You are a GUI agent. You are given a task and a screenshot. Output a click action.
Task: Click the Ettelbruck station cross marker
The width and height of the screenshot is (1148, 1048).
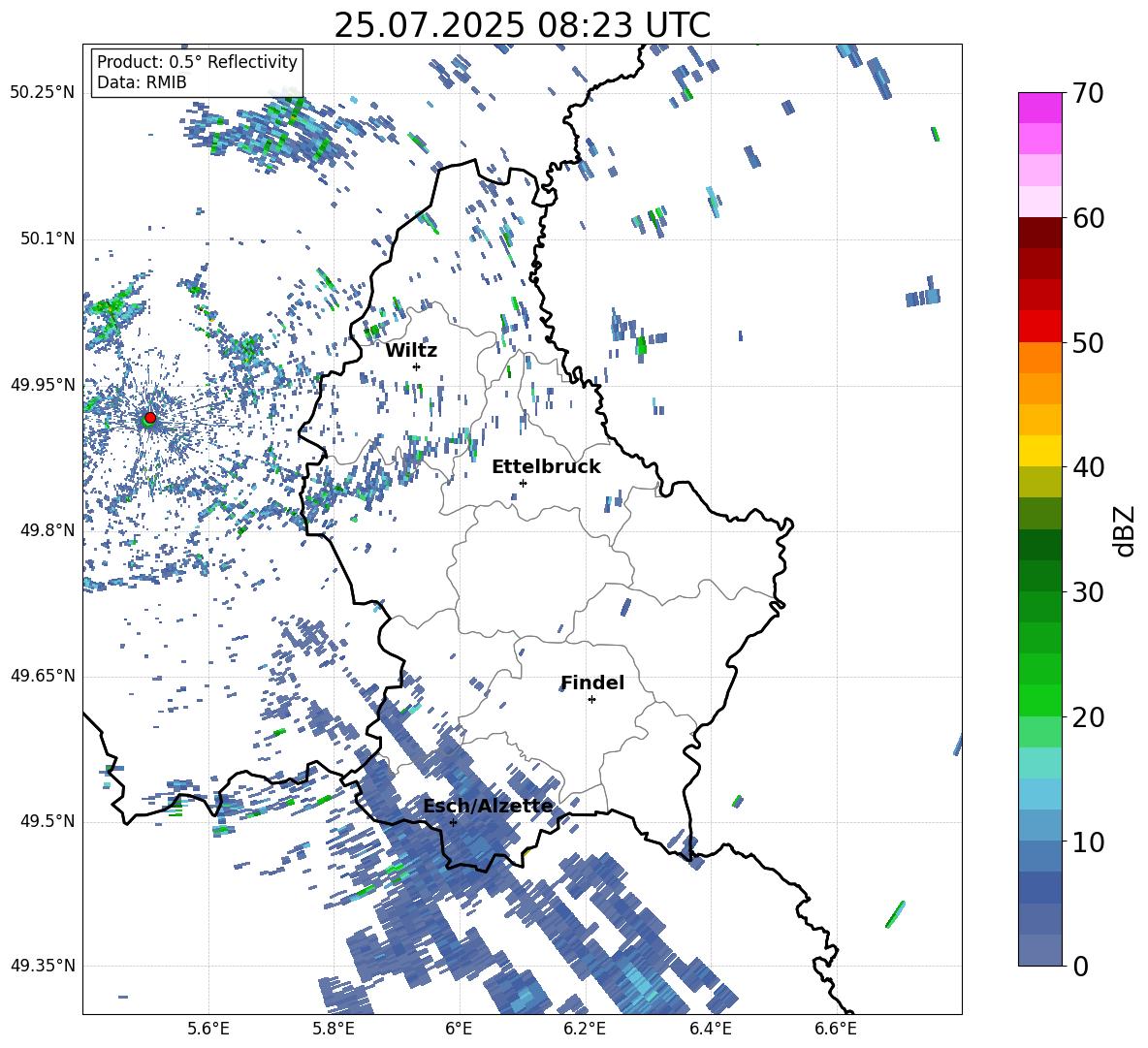coord(523,483)
